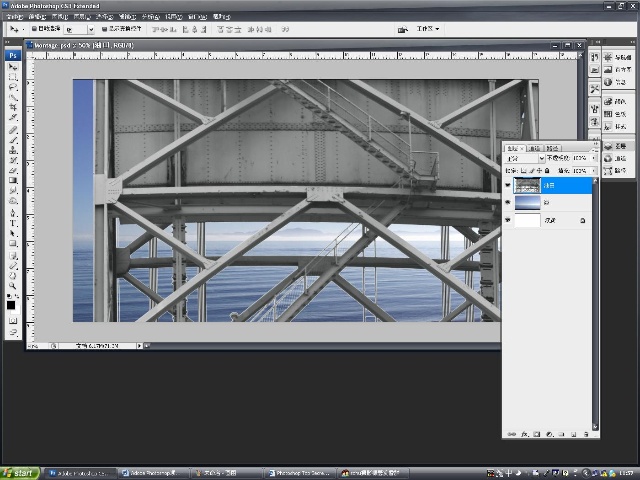Open the Workspace dropdown in options bar
Screen dimensions: 640x480
click(428, 29)
